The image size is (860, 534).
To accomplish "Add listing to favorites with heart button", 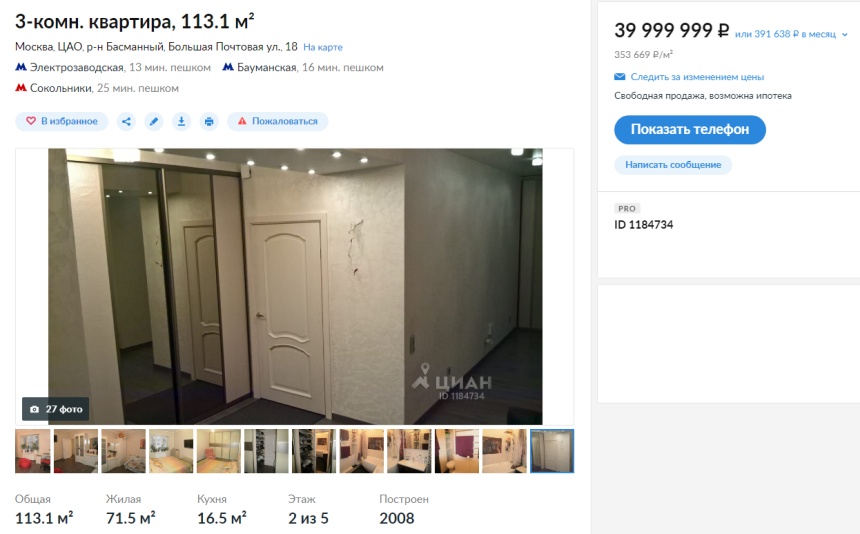I will 61,121.
